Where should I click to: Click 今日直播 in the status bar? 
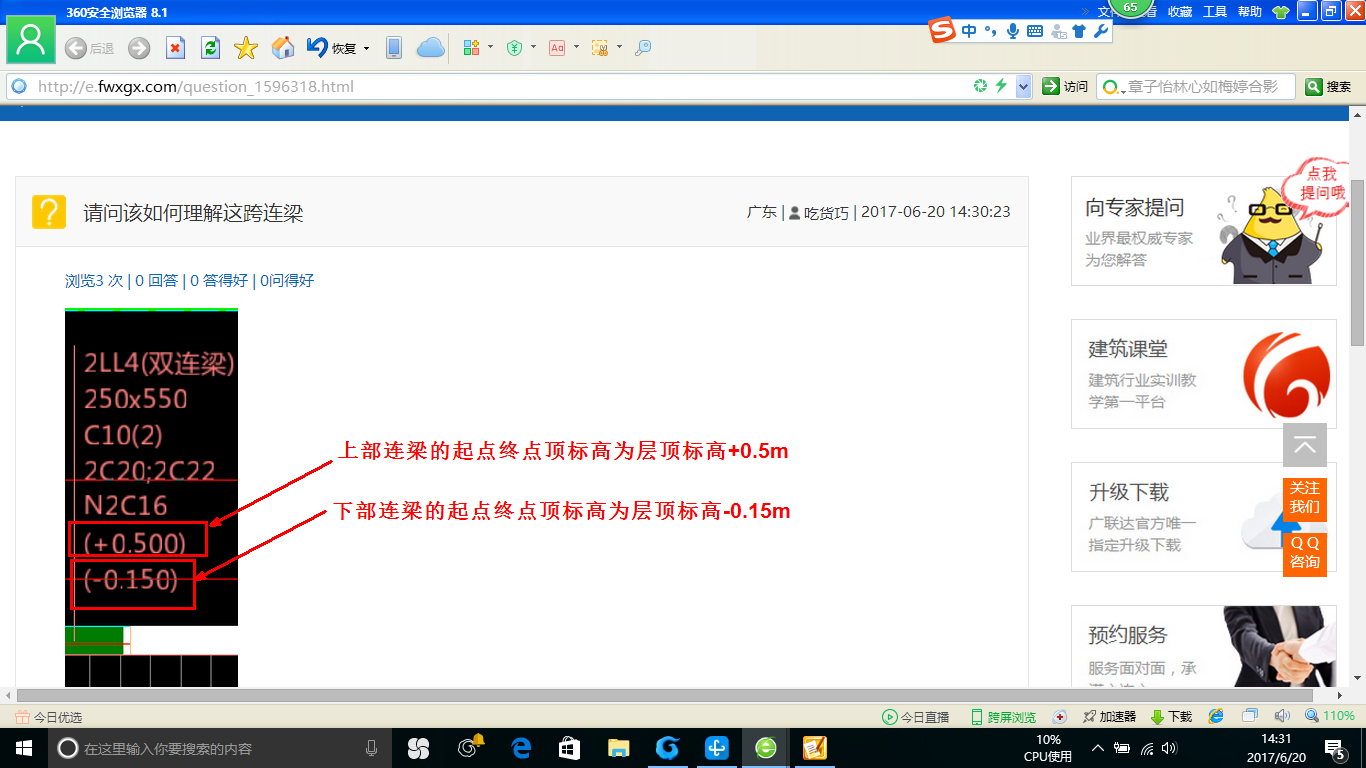[x=915, y=717]
